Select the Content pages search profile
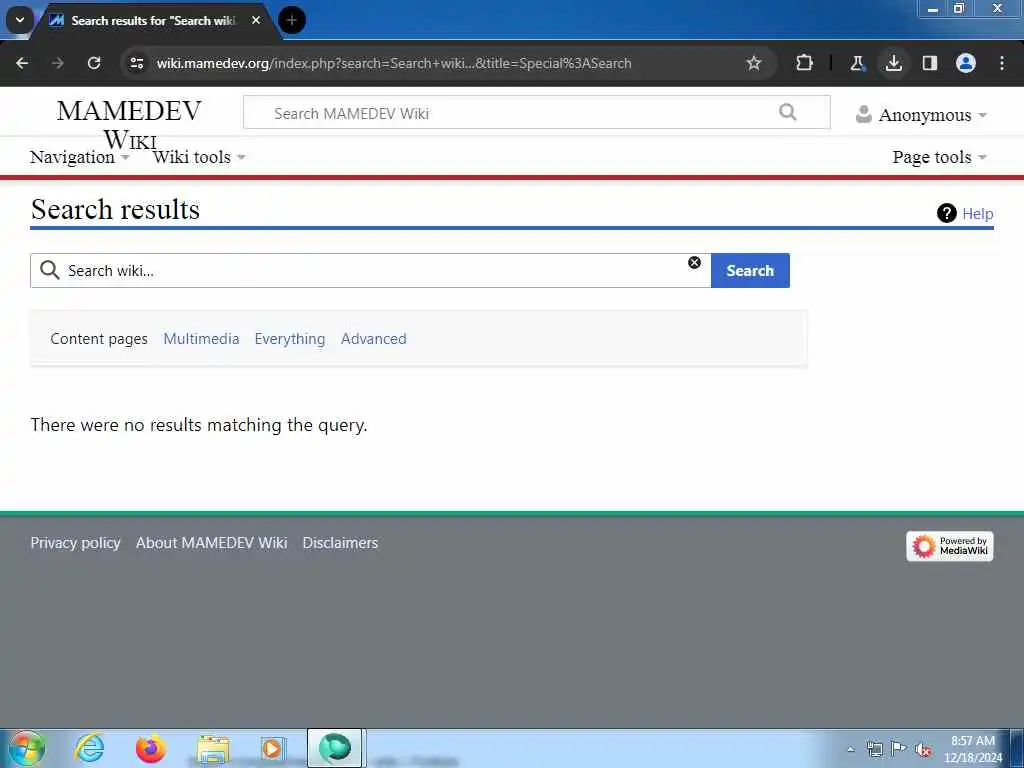Screen dimensions: 1024x768 99,338
